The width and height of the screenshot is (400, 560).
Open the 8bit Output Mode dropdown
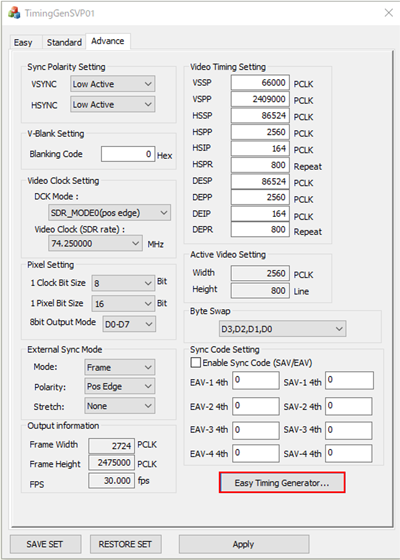pyautogui.click(x=129, y=324)
